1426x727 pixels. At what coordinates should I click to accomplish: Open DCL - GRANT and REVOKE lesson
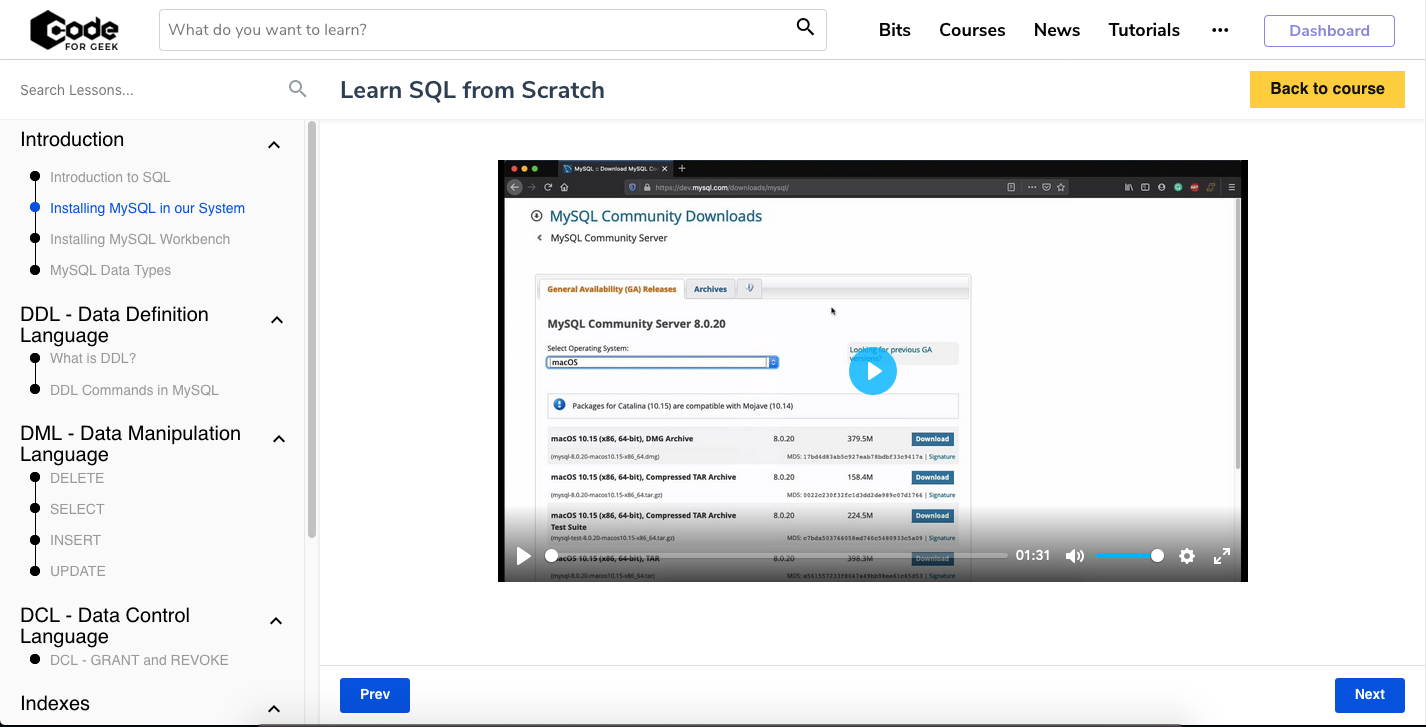139,660
